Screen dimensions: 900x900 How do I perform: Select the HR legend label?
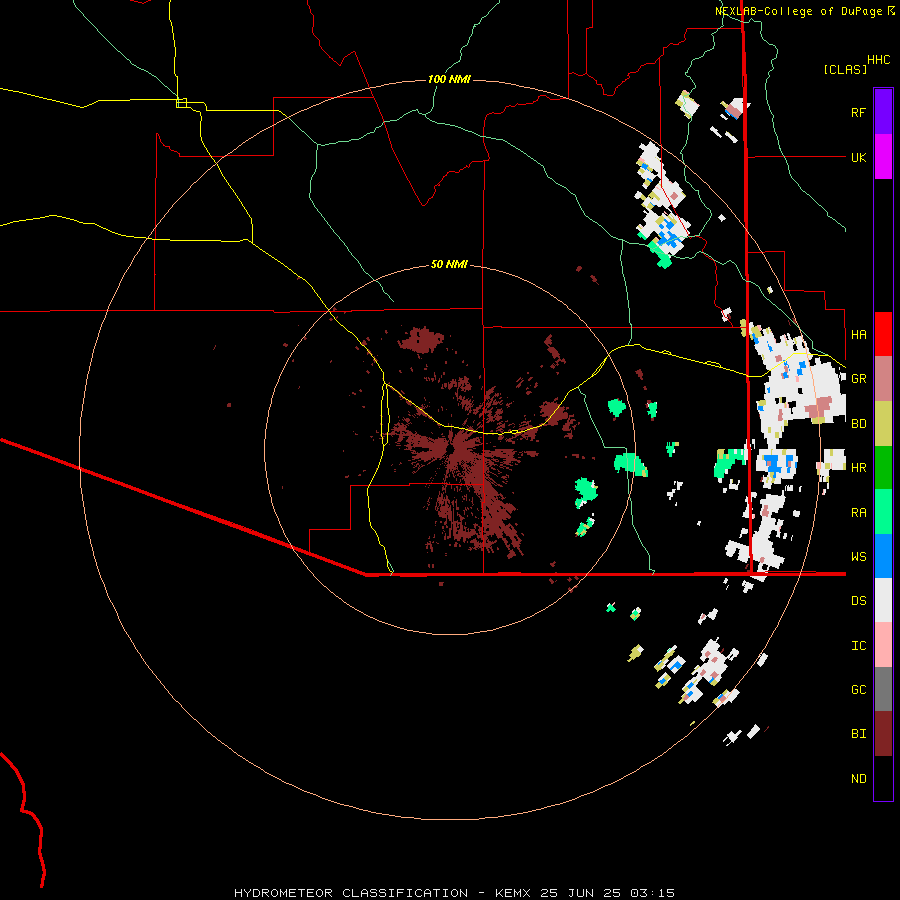click(858, 468)
